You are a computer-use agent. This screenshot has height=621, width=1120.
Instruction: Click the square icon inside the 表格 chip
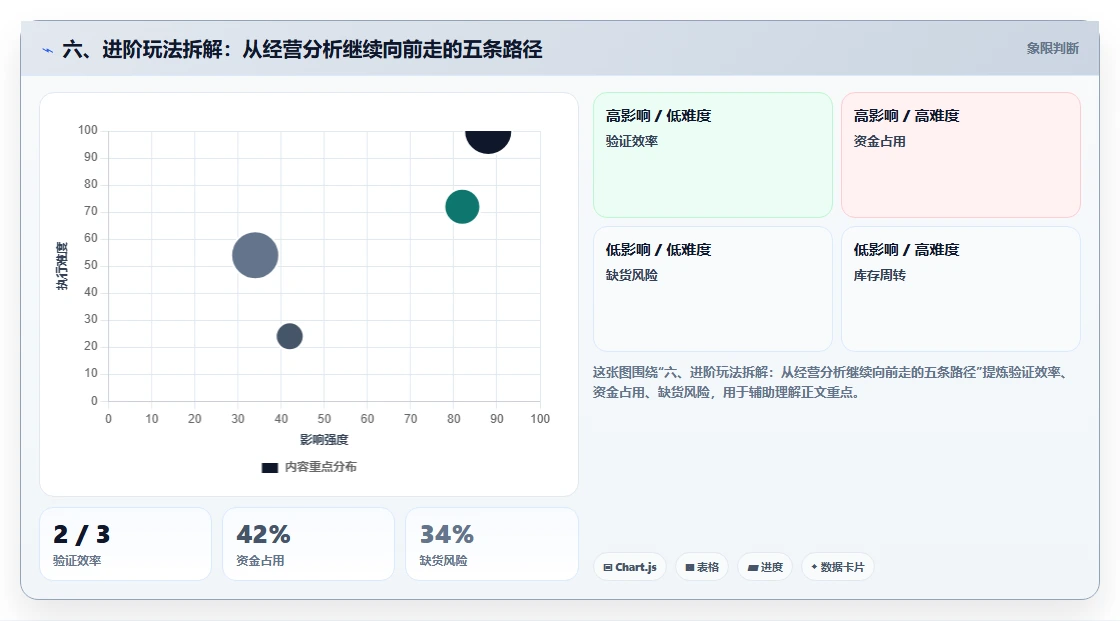click(x=690, y=567)
